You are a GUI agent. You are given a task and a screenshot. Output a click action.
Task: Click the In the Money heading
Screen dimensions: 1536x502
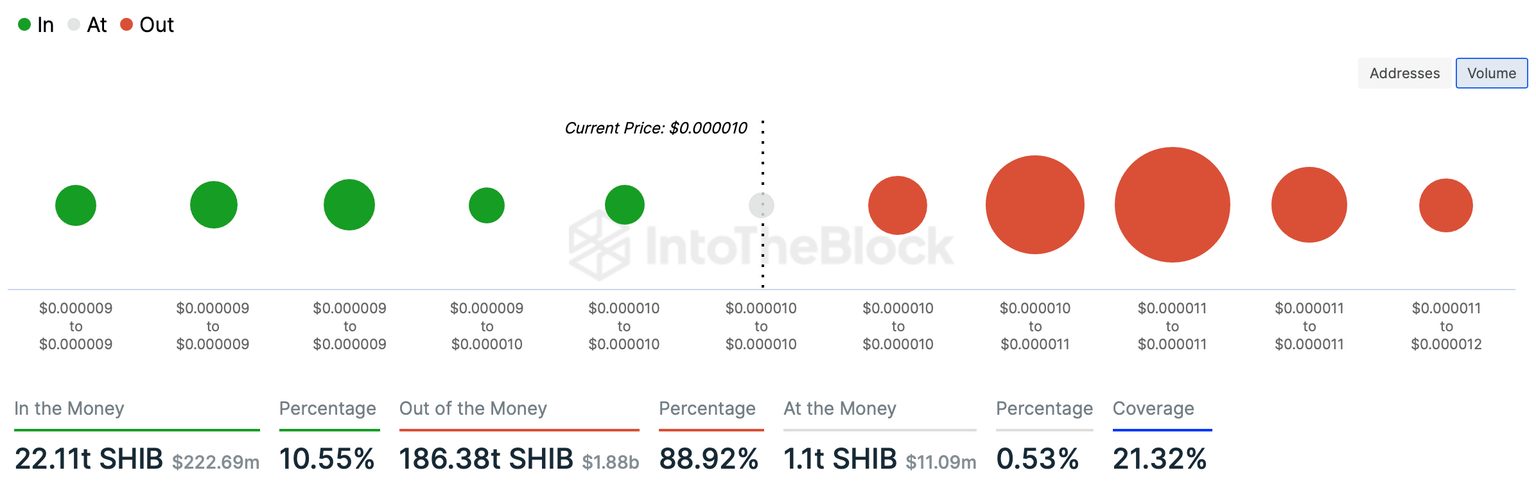69,408
